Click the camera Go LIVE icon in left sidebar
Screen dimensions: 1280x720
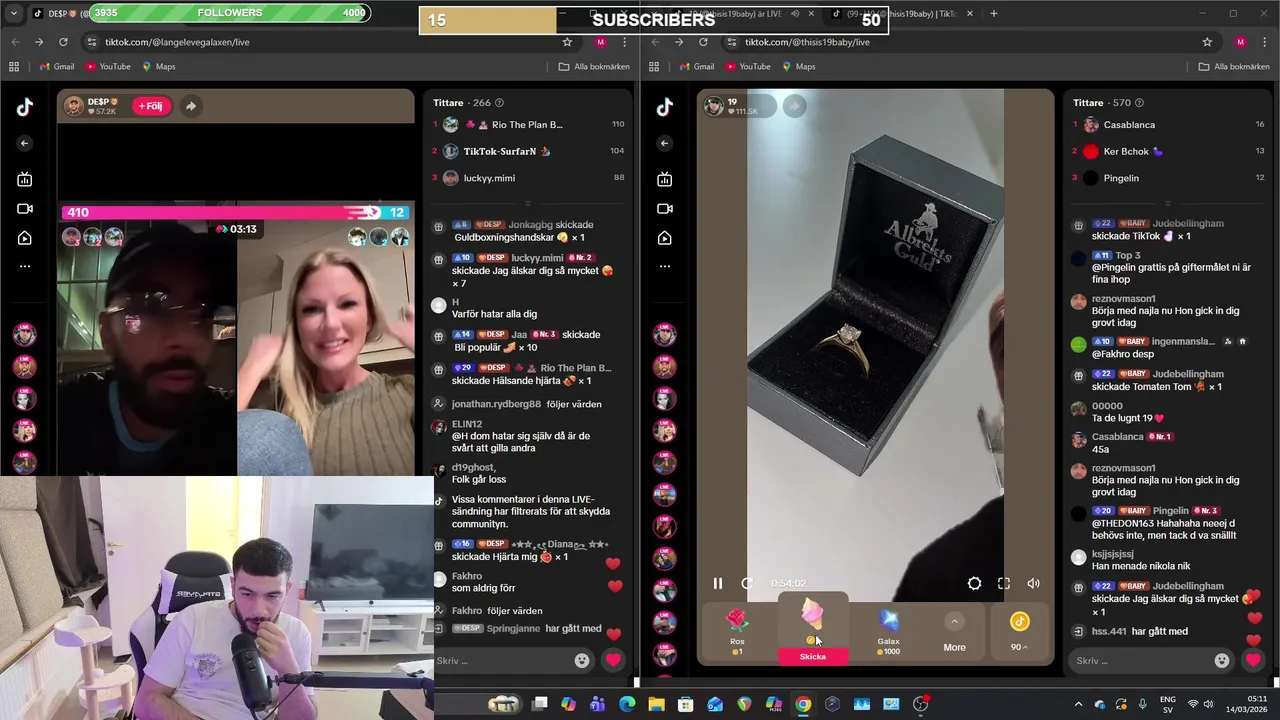click(x=25, y=208)
